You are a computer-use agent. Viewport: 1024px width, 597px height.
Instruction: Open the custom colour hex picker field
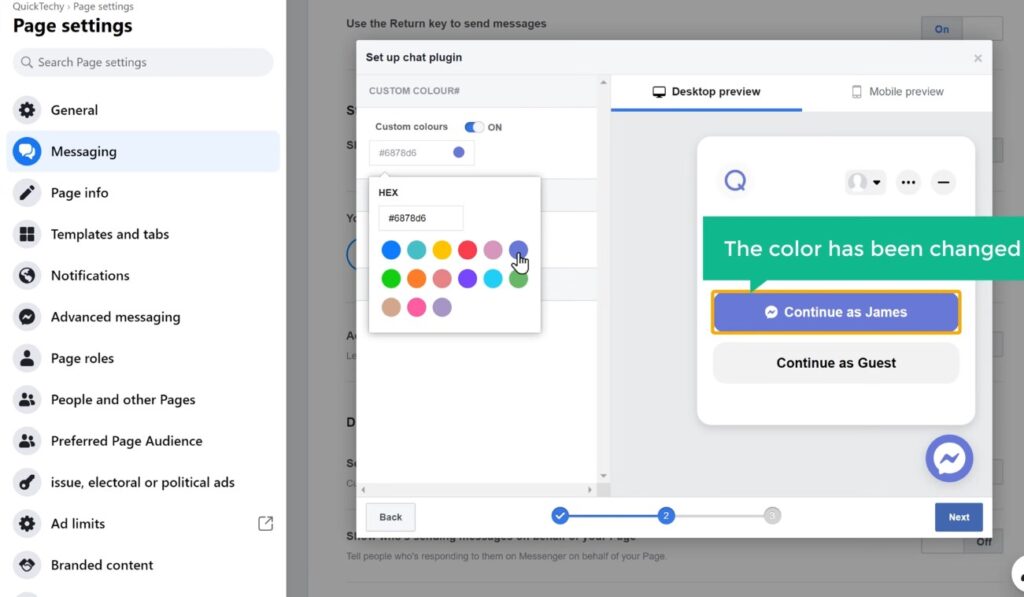421,153
